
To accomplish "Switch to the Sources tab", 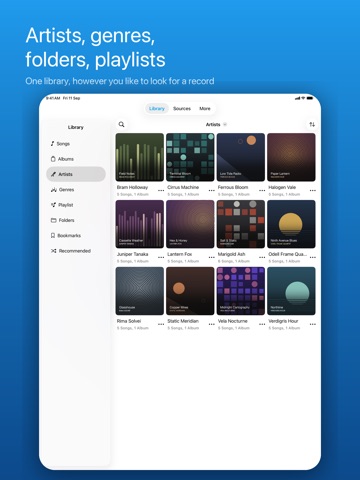I will click(x=182, y=108).
